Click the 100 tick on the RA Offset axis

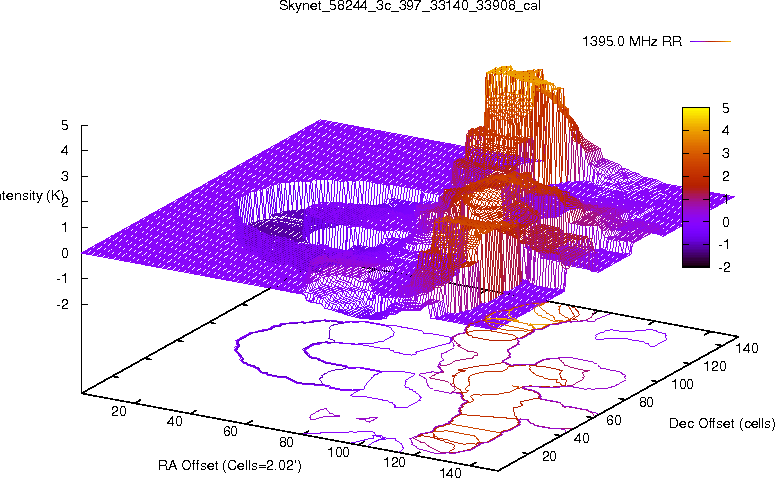click(339, 452)
